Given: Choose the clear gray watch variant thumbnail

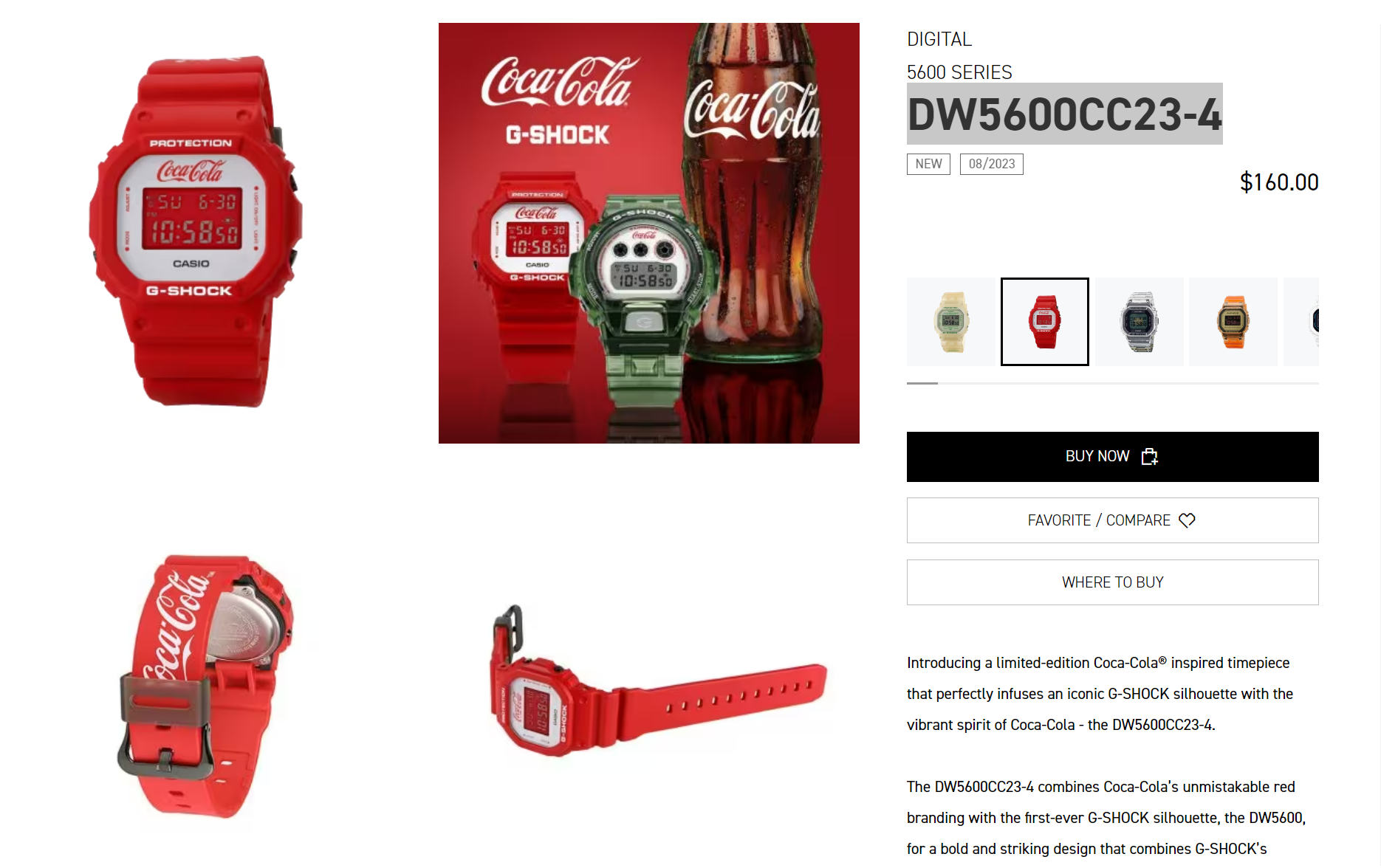Looking at the screenshot, I should tap(1139, 322).
